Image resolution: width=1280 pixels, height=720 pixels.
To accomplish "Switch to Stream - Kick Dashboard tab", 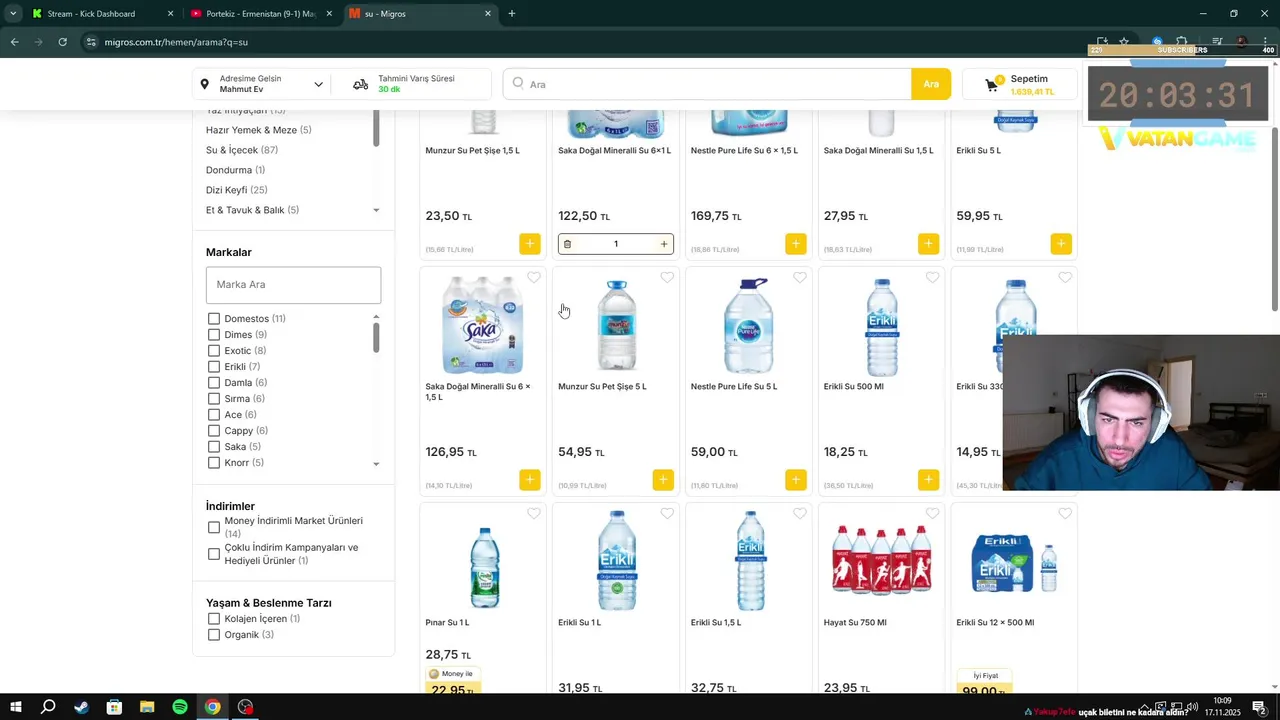I will [101, 14].
